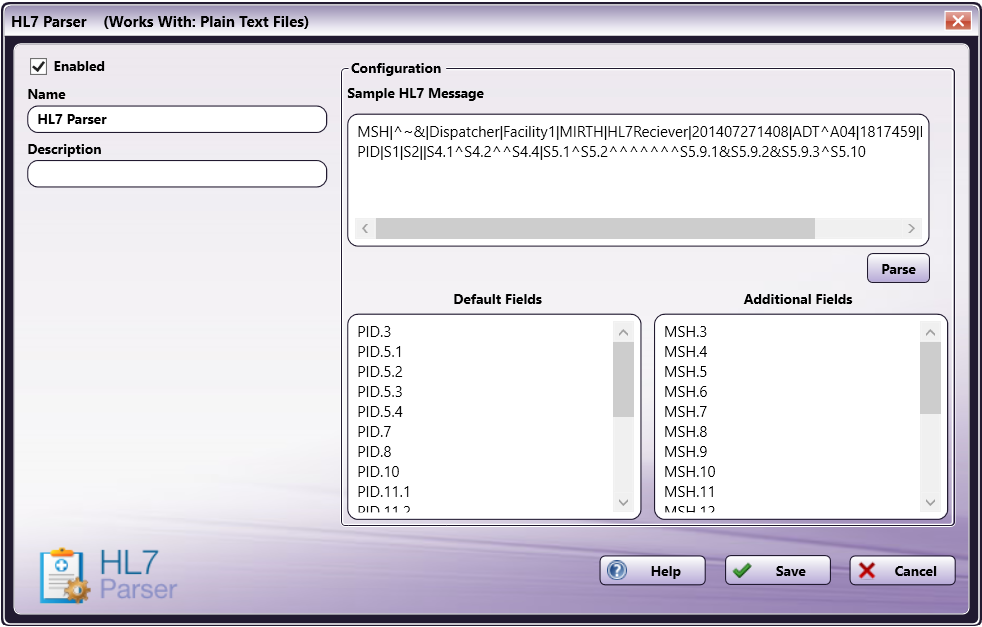Select MSH.10 in Additional Fields
The image size is (982, 627).
(690, 472)
